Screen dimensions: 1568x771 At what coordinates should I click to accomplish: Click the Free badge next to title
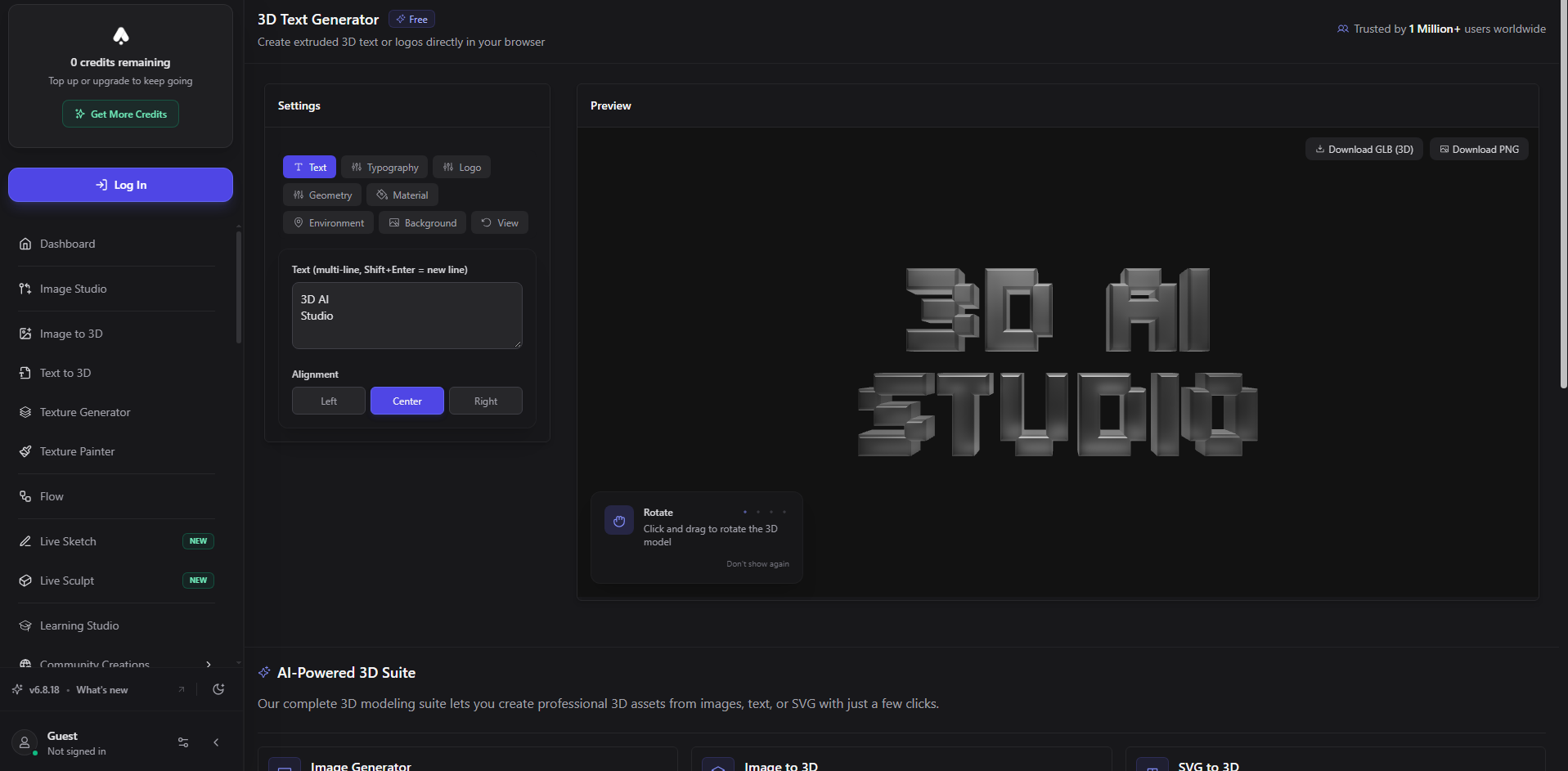point(411,19)
